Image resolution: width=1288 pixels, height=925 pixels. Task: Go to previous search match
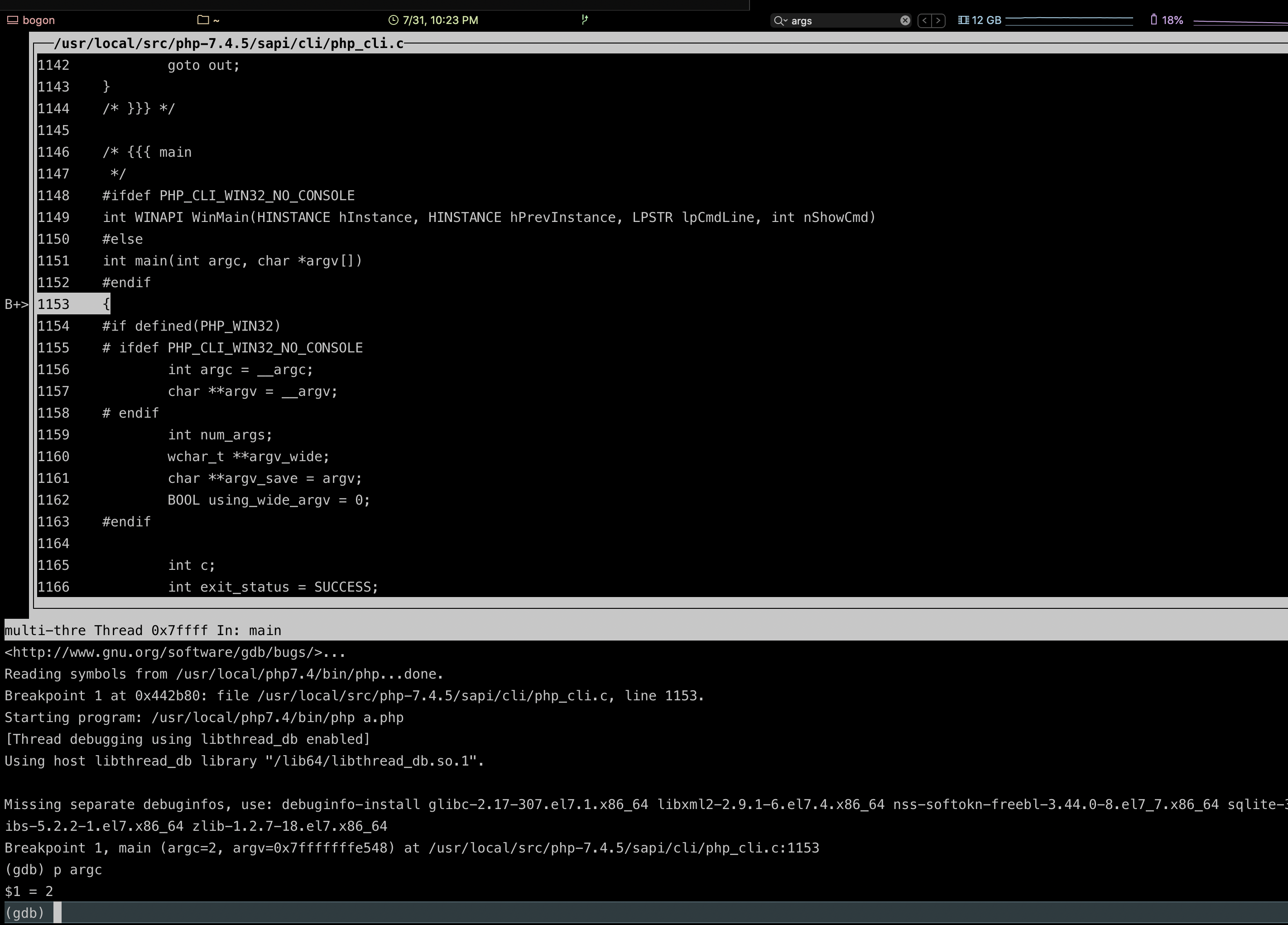[x=924, y=20]
